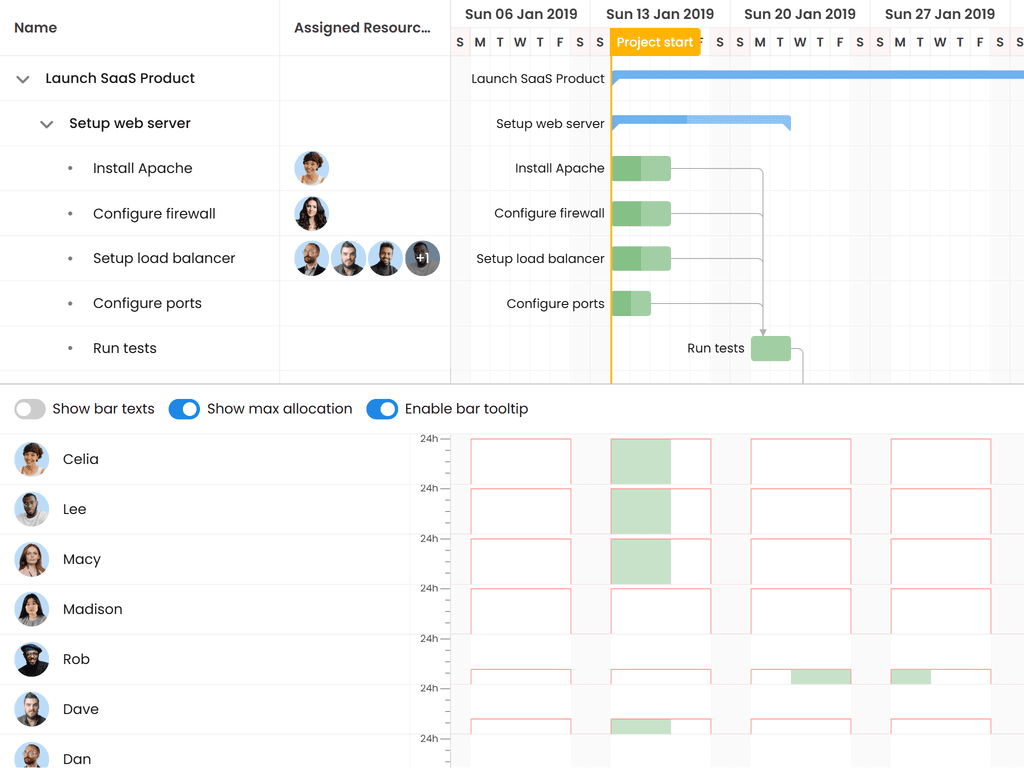
Task: Click Celia's avatar in resource list
Action: point(32,459)
